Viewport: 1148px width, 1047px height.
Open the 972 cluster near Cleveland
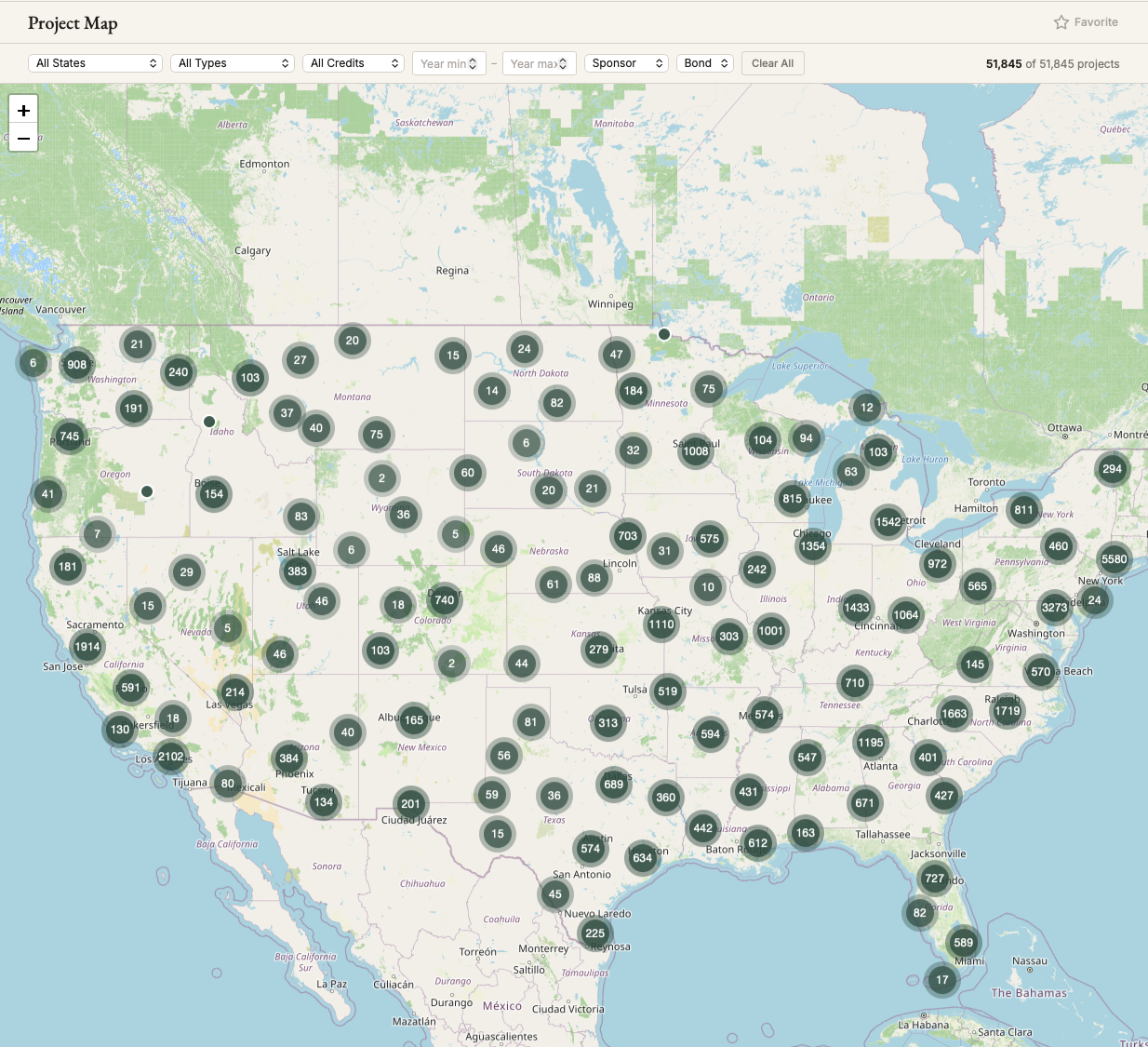938,564
